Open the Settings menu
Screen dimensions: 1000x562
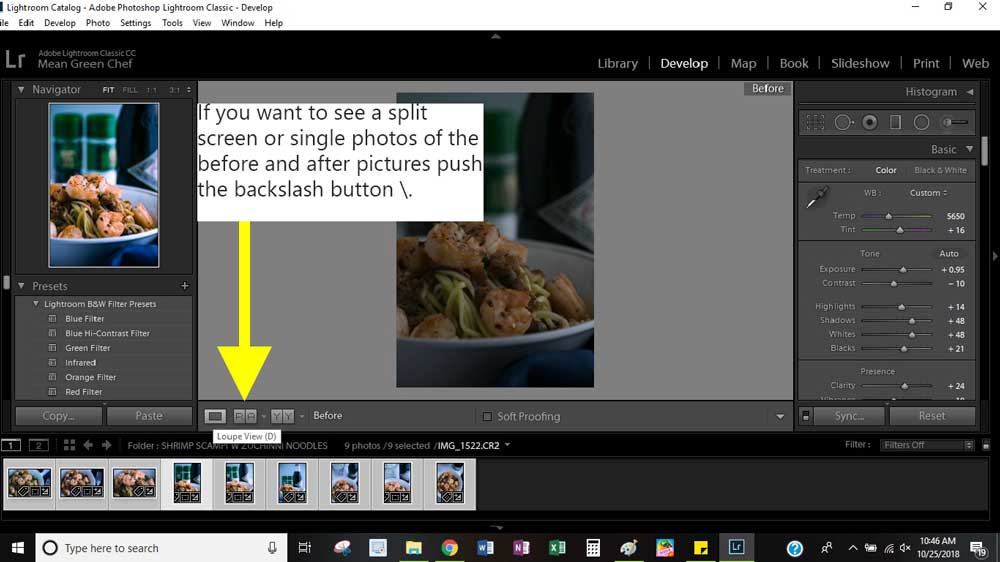coord(135,23)
